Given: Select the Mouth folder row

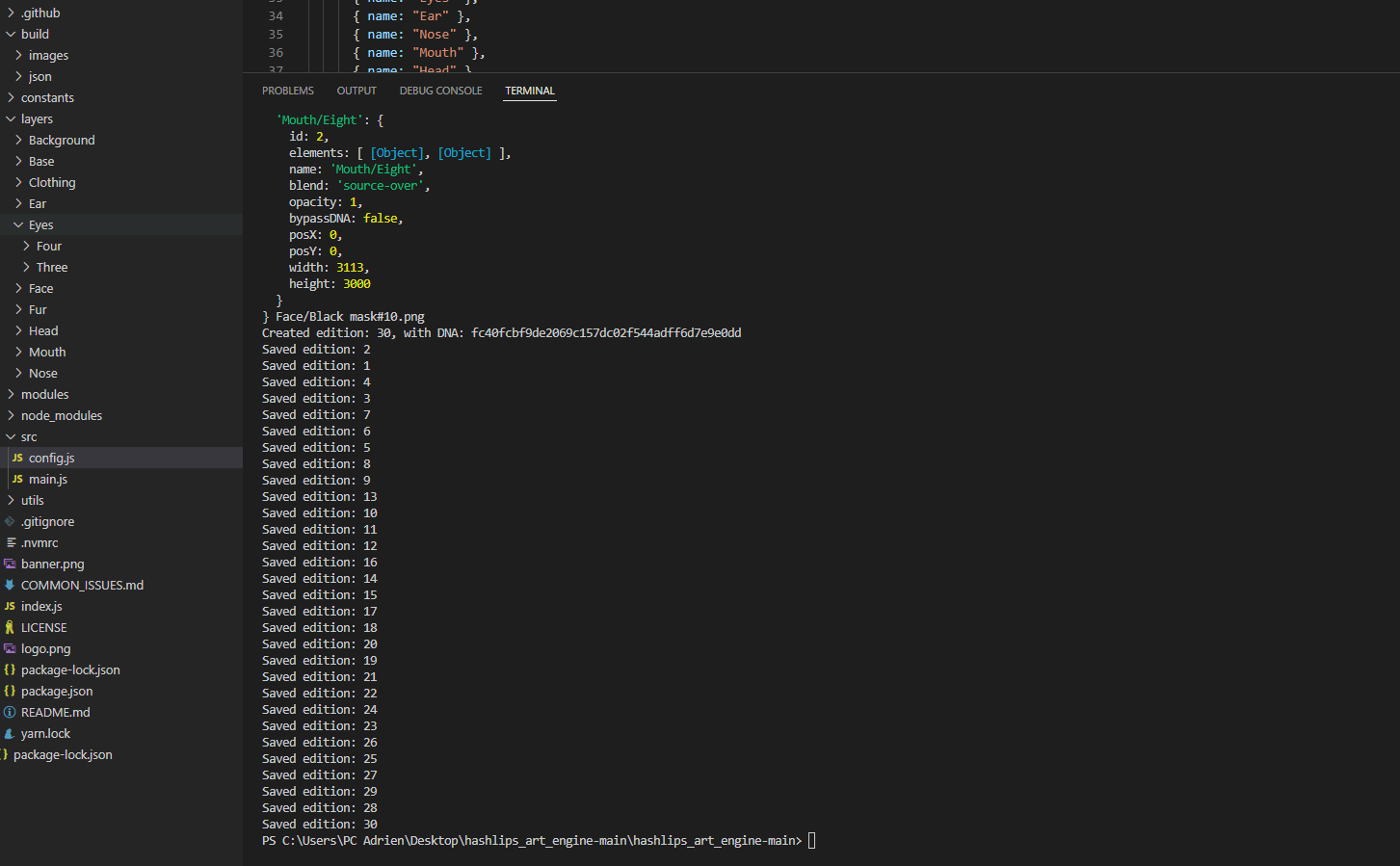Looking at the screenshot, I should 121,352.
